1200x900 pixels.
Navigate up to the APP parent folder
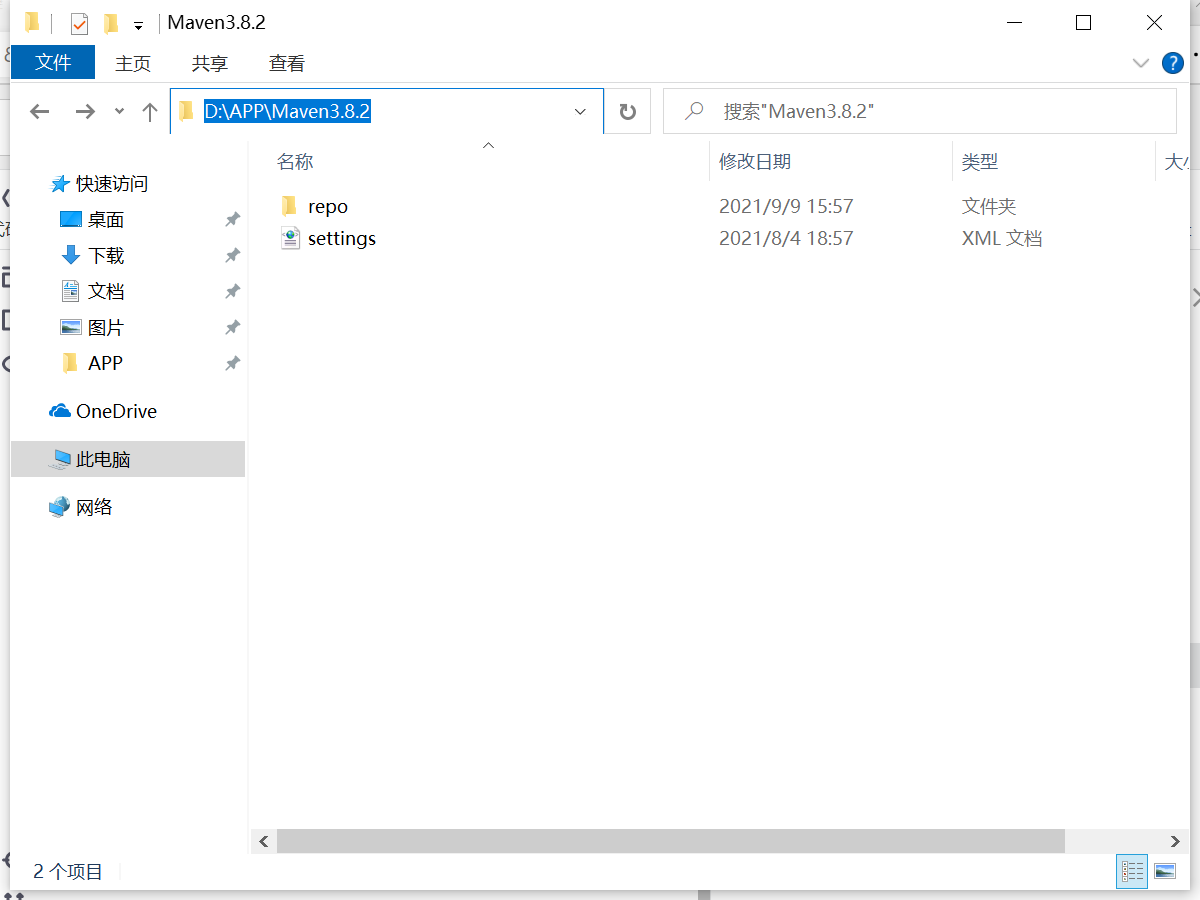coord(150,111)
